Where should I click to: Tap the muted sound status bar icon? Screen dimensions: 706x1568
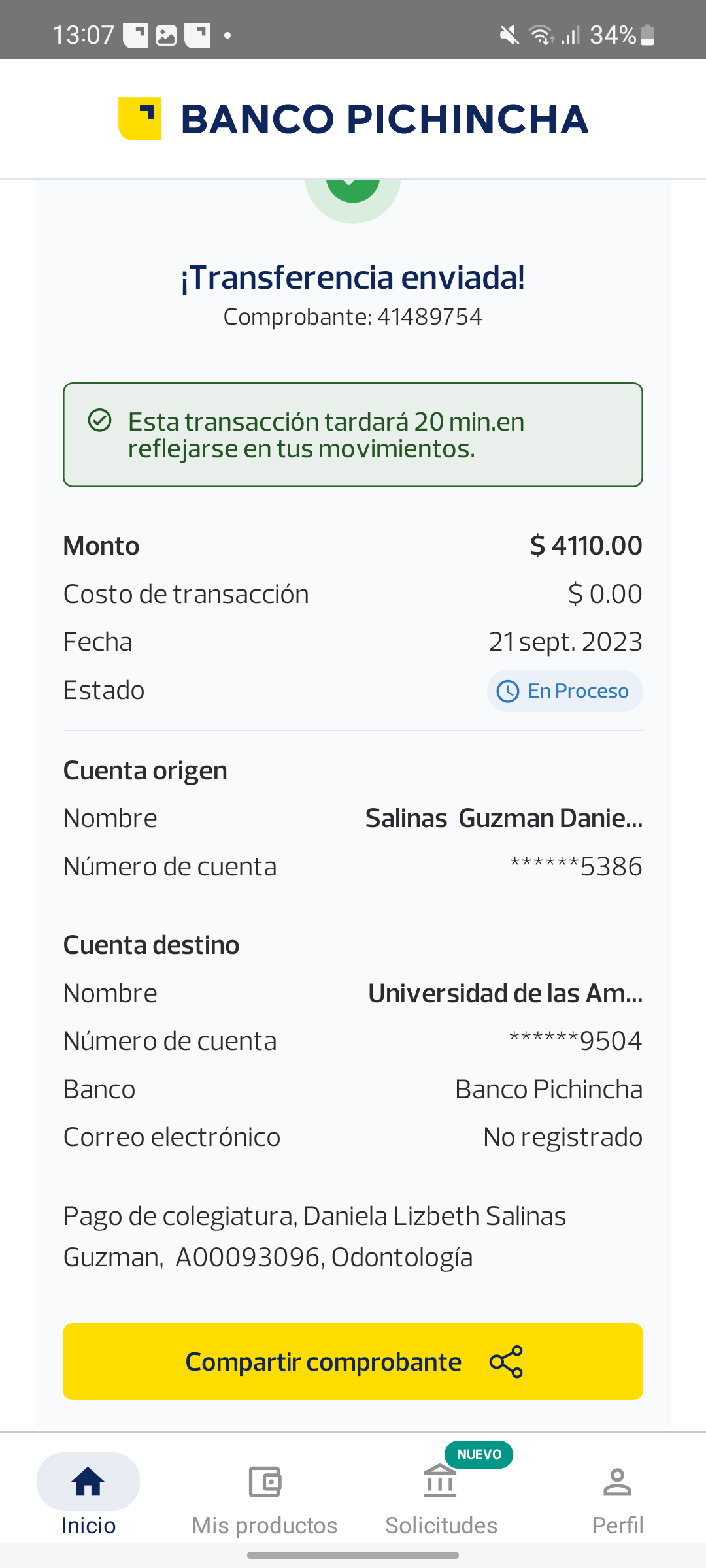[509, 35]
